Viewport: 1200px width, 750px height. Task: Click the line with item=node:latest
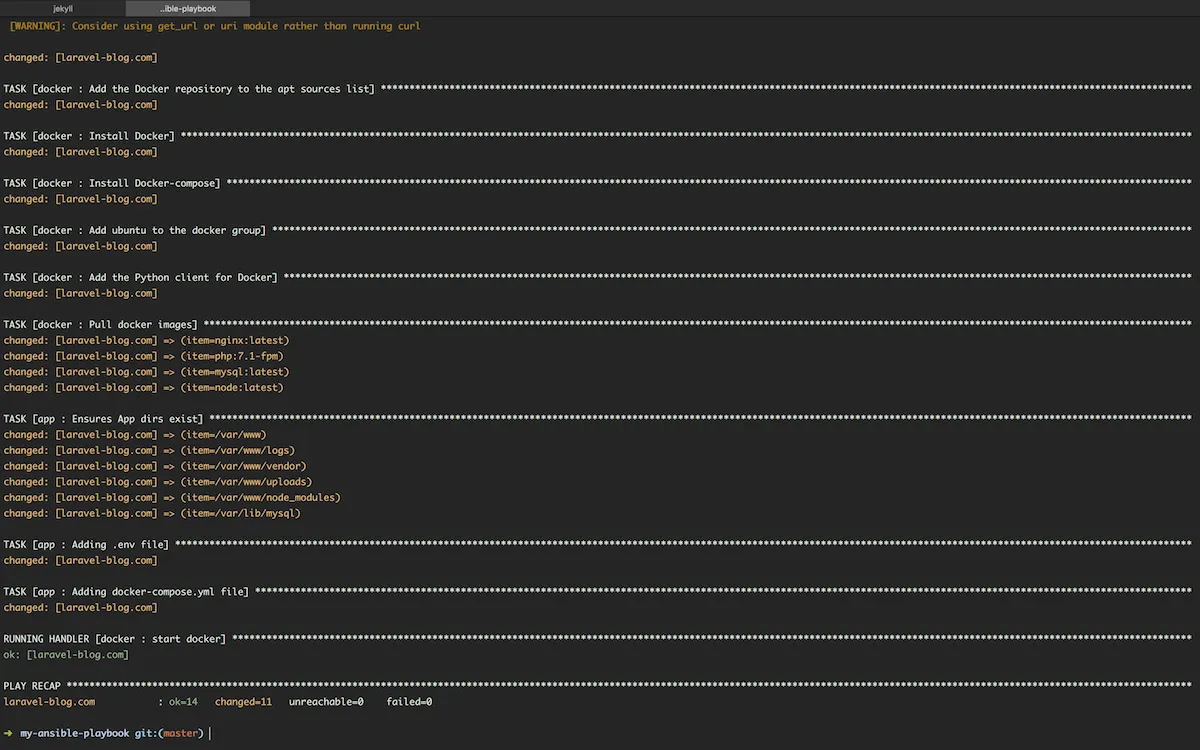[x=143, y=387]
